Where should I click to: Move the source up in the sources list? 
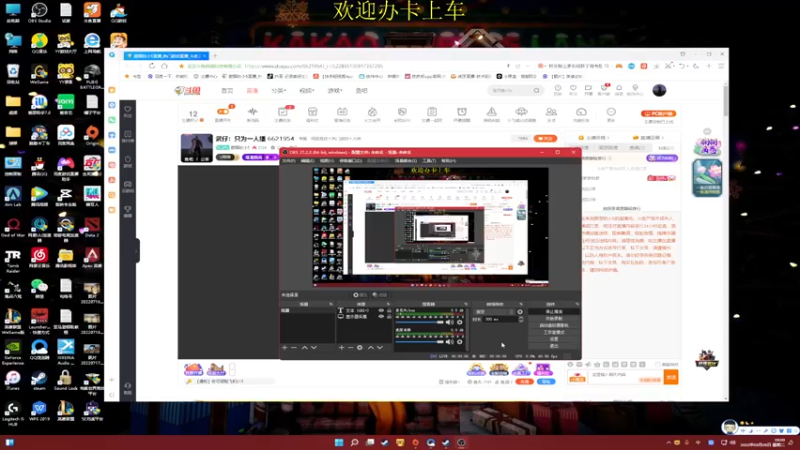point(371,347)
